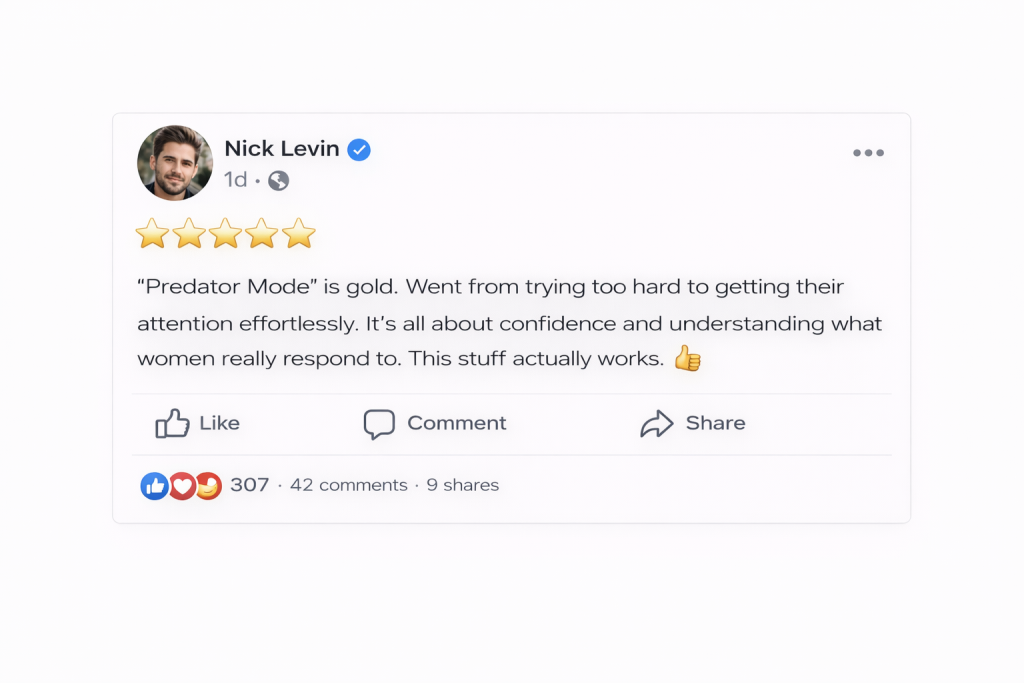The width and height of the screenshot is (1024, 683).
Task: Click the blue verified badge
Action: point(359,150)
